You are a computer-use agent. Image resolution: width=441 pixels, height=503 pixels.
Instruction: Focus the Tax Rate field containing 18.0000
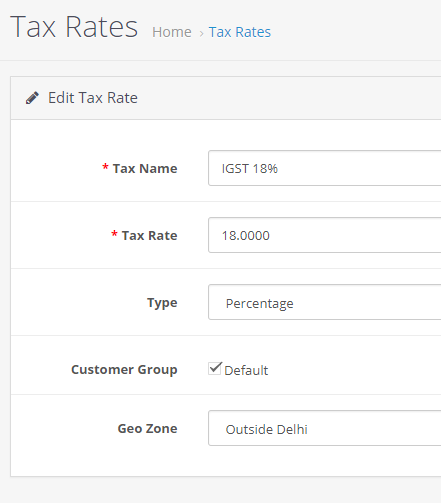(x=325, y=235)
